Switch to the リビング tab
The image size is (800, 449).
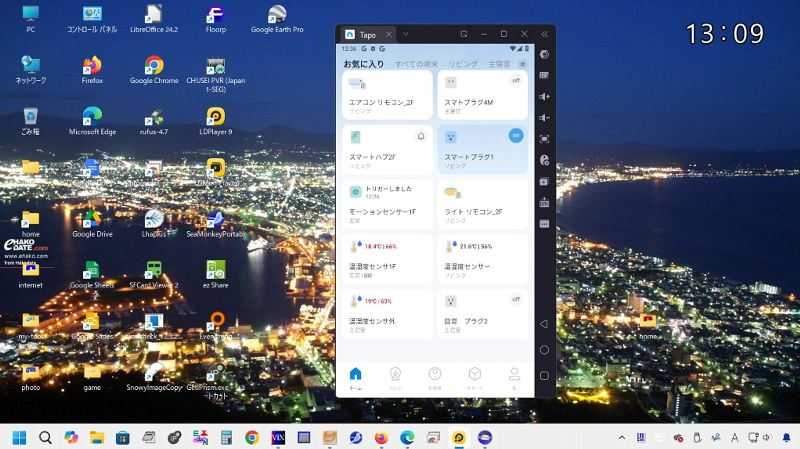pos(462,64)
